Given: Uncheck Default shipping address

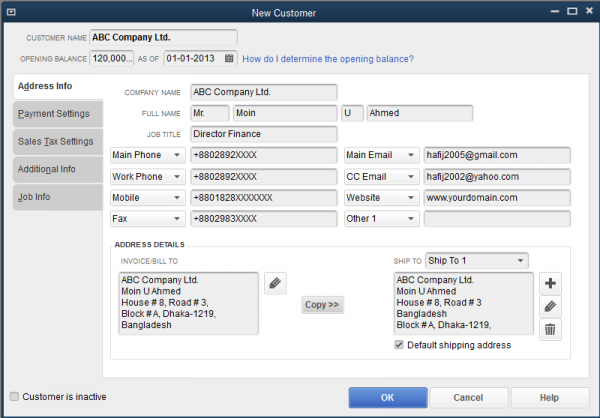Looking at the screenshot, I should (400, 345).
